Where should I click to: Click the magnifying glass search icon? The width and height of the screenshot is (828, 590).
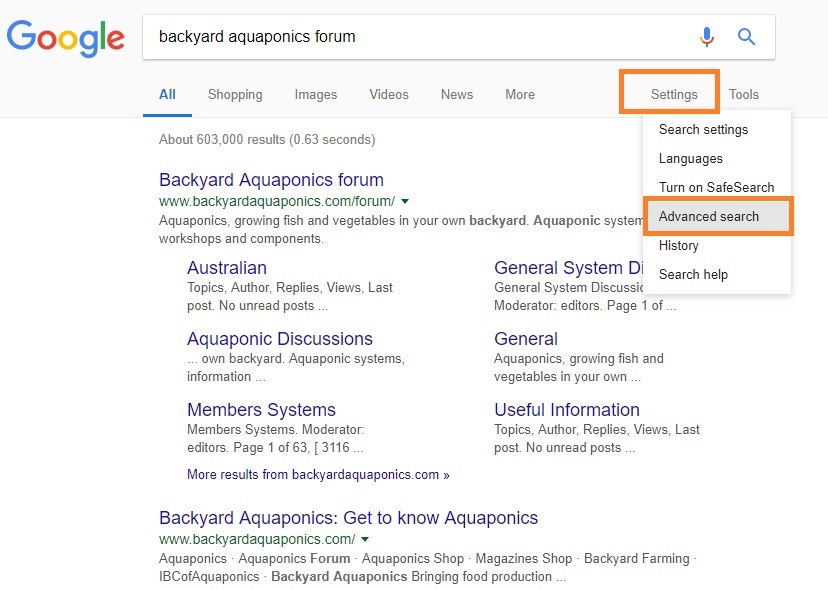pyautogui.click(x=746, y=36)
